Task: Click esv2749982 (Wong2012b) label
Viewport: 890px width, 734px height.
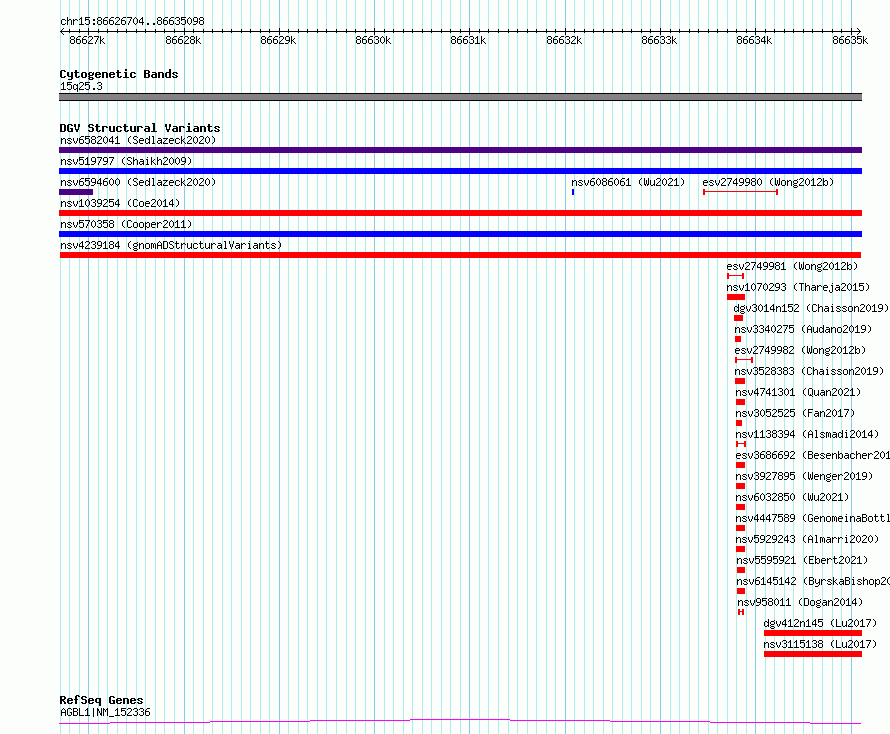Action: coord(800,350)
